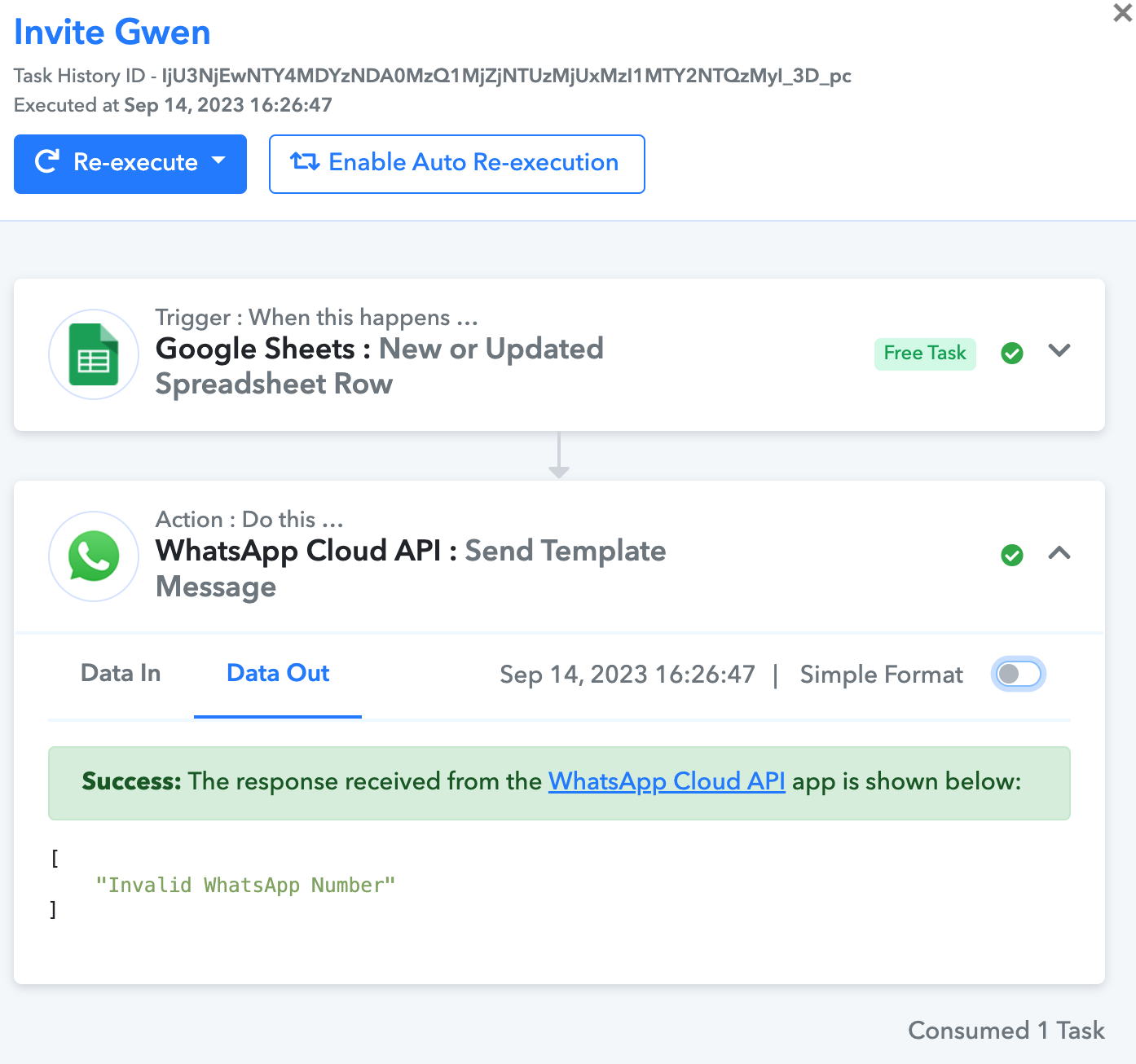Click the "Action : Do this ..." label
The width and height of the screenshot is (1136, 1064).
(249, 520)
